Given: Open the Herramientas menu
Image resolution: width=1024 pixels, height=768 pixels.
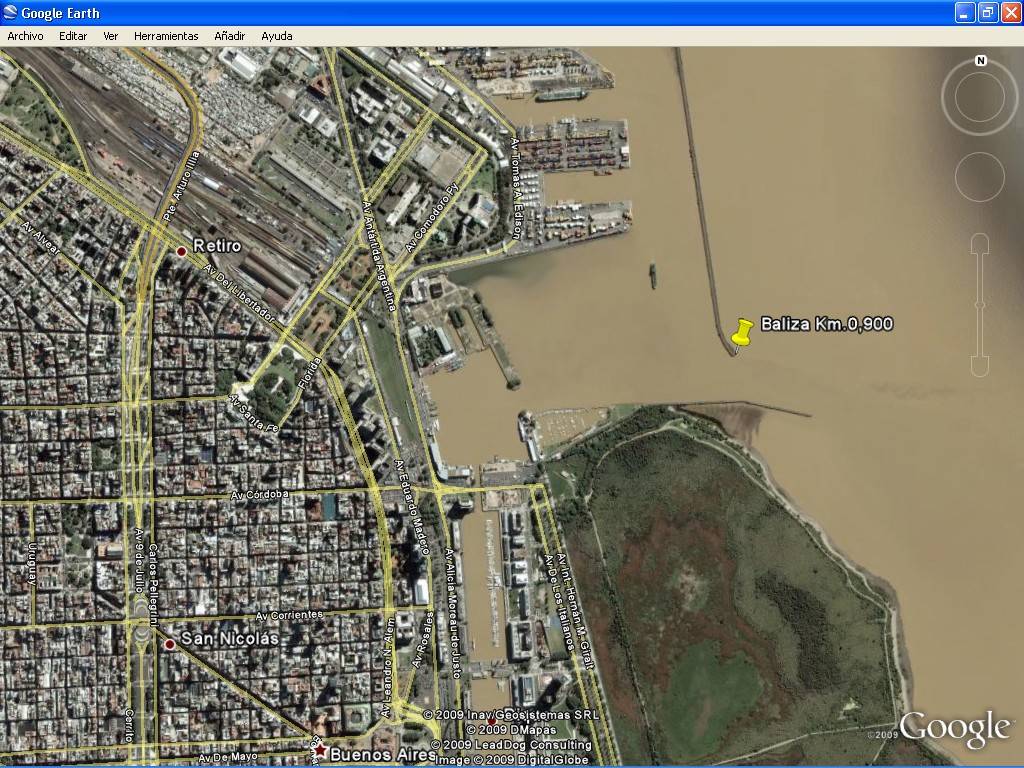Looking at the screenshot, I should click(x=166, y=36).
